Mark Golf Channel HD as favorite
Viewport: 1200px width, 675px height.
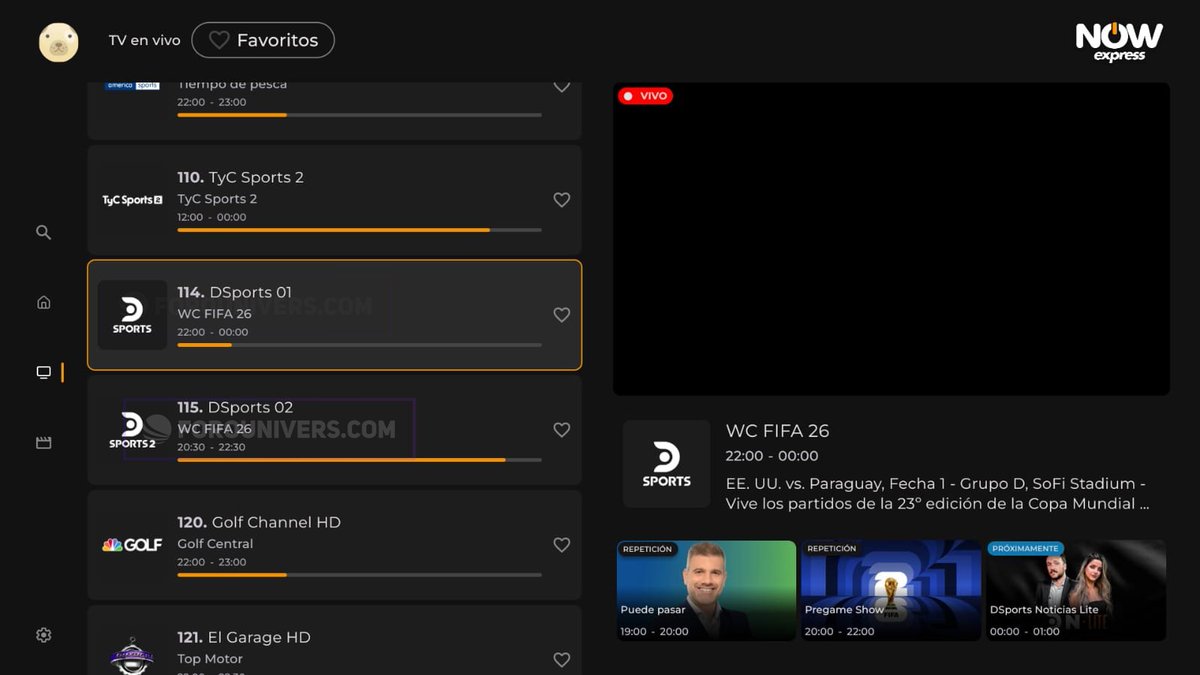[x=562, y=545]
